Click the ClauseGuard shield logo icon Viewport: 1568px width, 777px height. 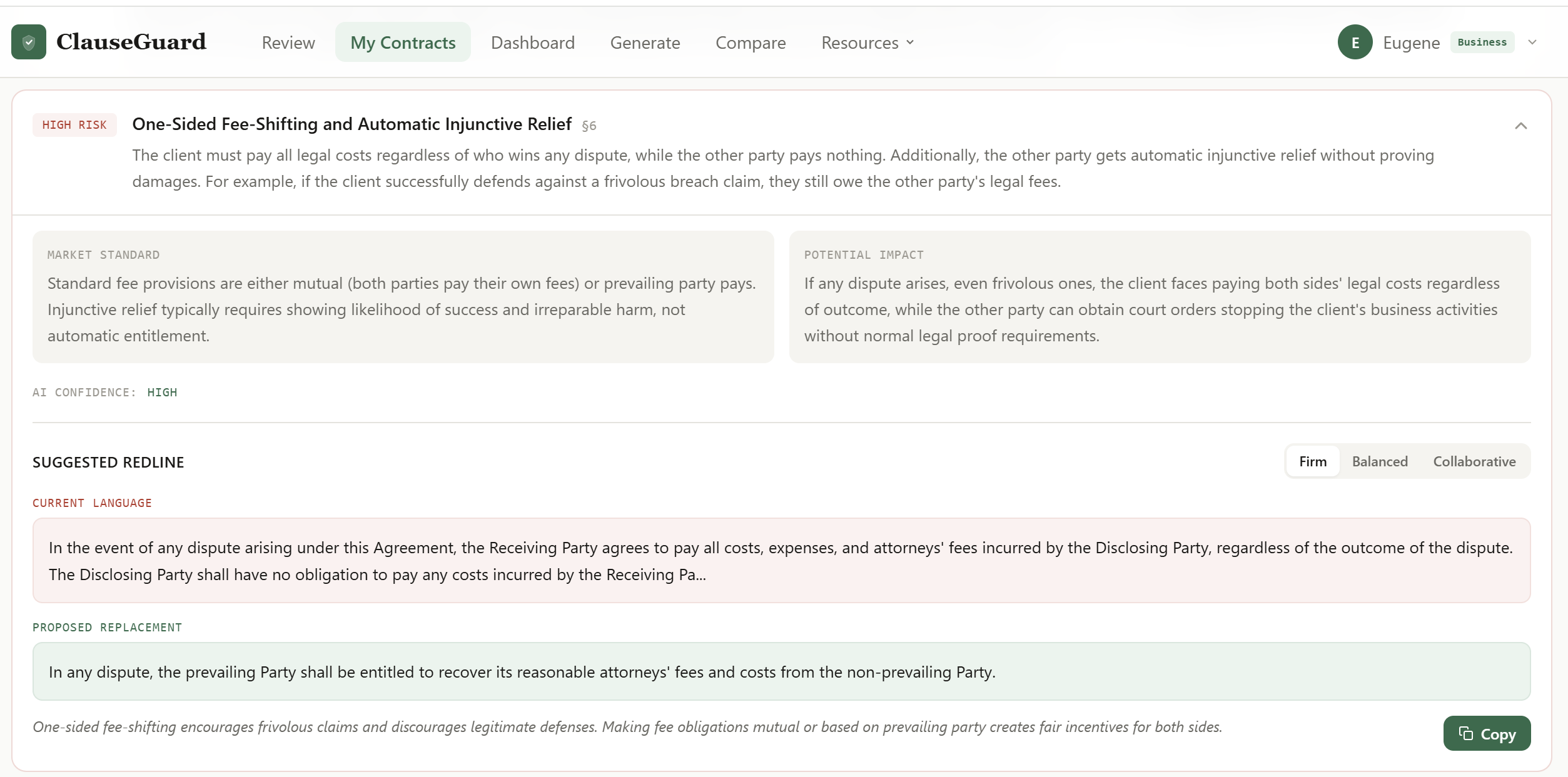tap(29, 42)
